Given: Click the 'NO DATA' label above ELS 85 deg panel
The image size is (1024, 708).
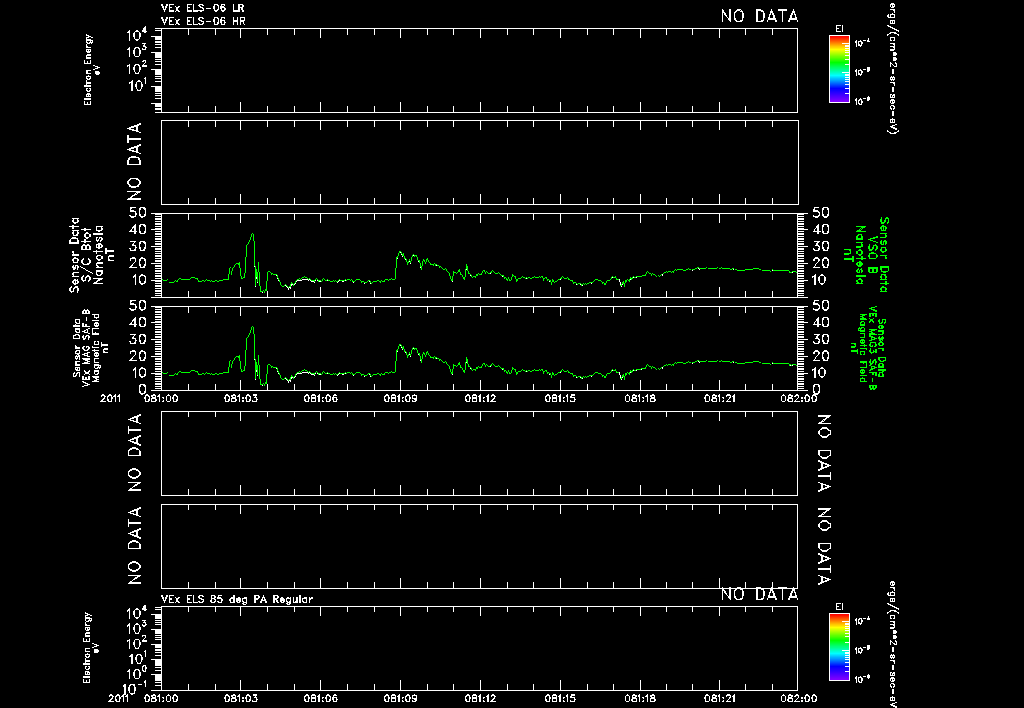Looking at the screenshot, I should coord(760,594).
